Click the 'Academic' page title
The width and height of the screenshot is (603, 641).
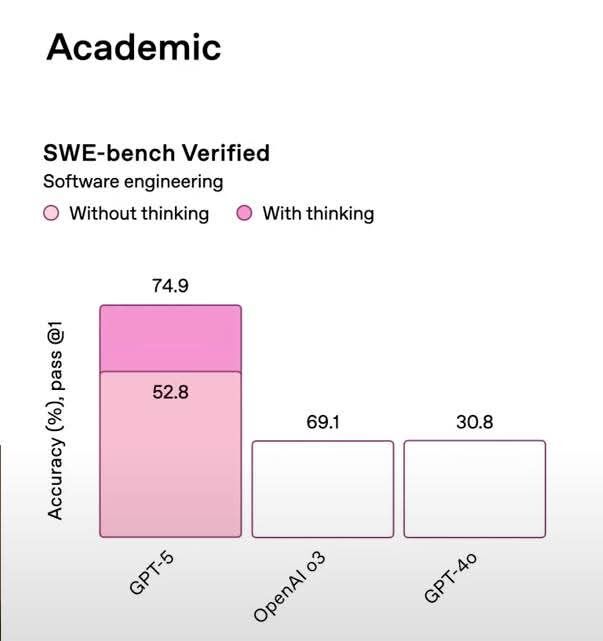134,46
